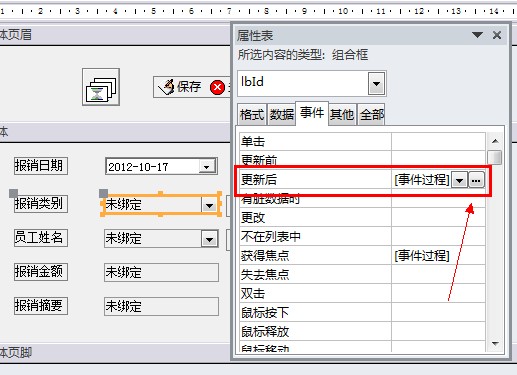Click the property list scroll-up arrow
The image size is (517, 375).
495,141
